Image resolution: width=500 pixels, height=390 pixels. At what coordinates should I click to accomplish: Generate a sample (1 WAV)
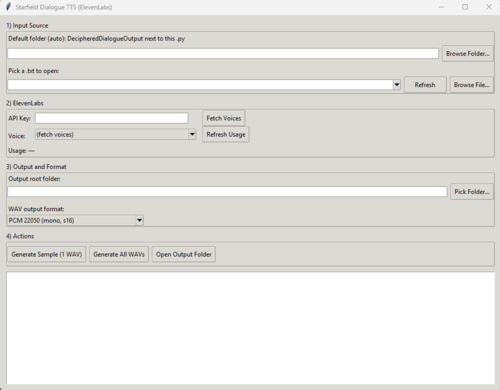[x=47, y=254]
